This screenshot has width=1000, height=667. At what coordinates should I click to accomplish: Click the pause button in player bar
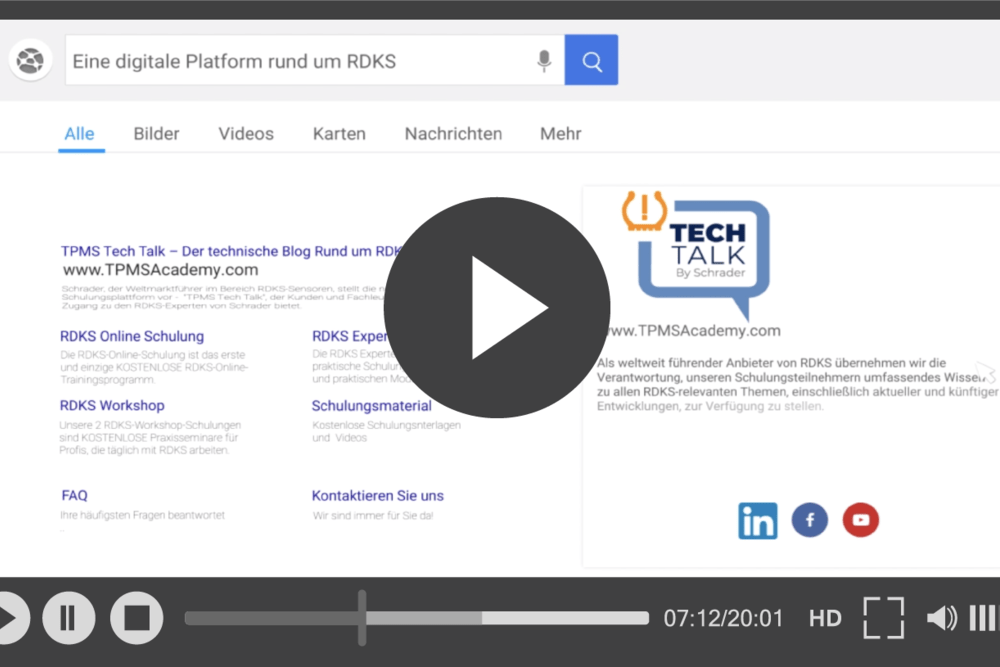click(x=69, y=618)
